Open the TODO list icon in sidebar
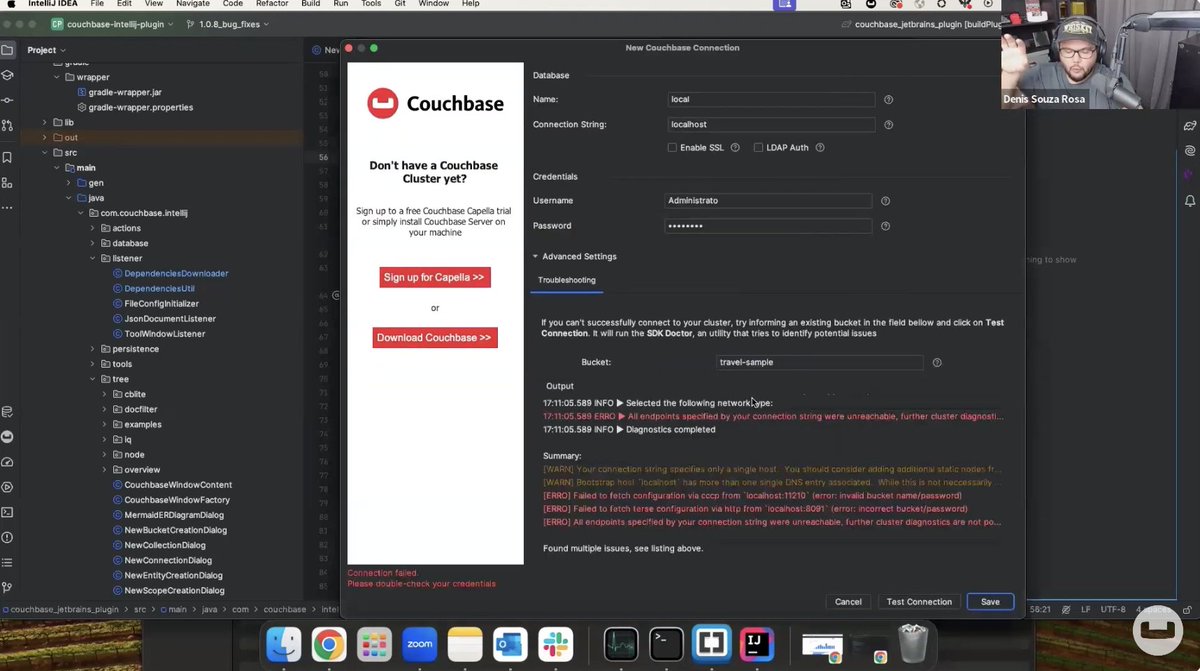Image resolution: width=1200 pixels, height=671 pixels. click(x=7, y=562)
